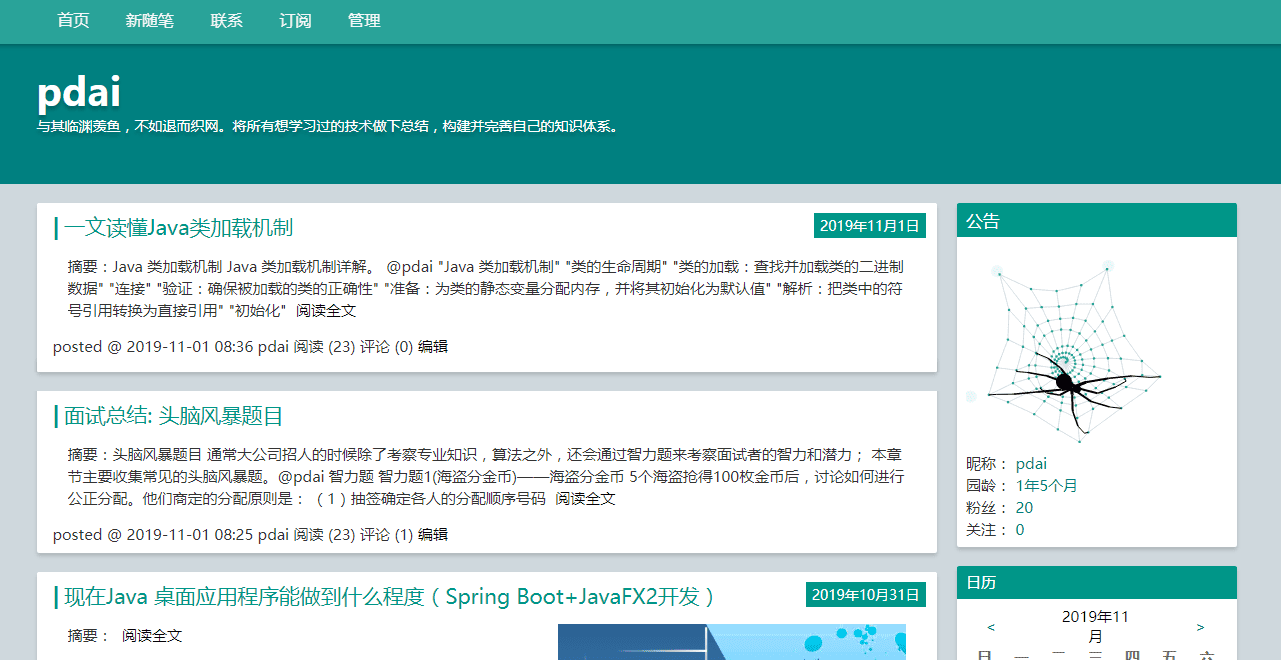Click 新随笔 in the top navigation

150,21
